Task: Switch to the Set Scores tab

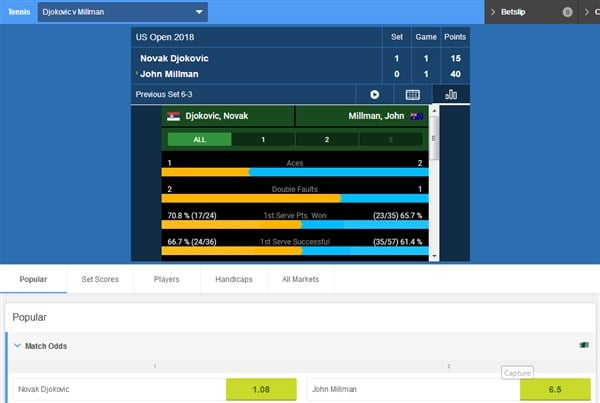Action: point(100,279)
